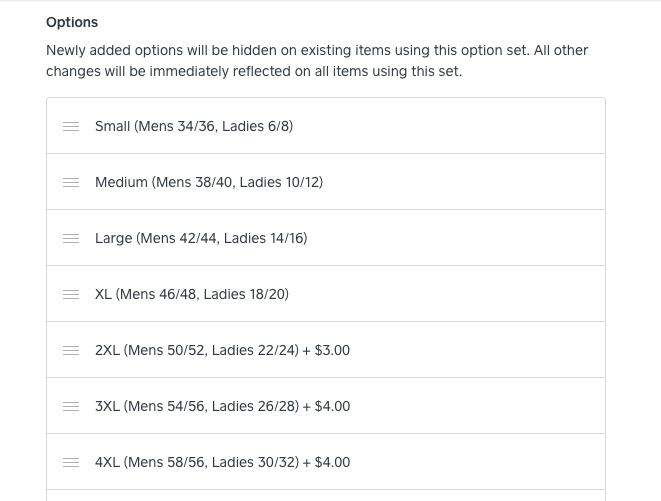Click the Medium option reorder handle

coord(71,183)
